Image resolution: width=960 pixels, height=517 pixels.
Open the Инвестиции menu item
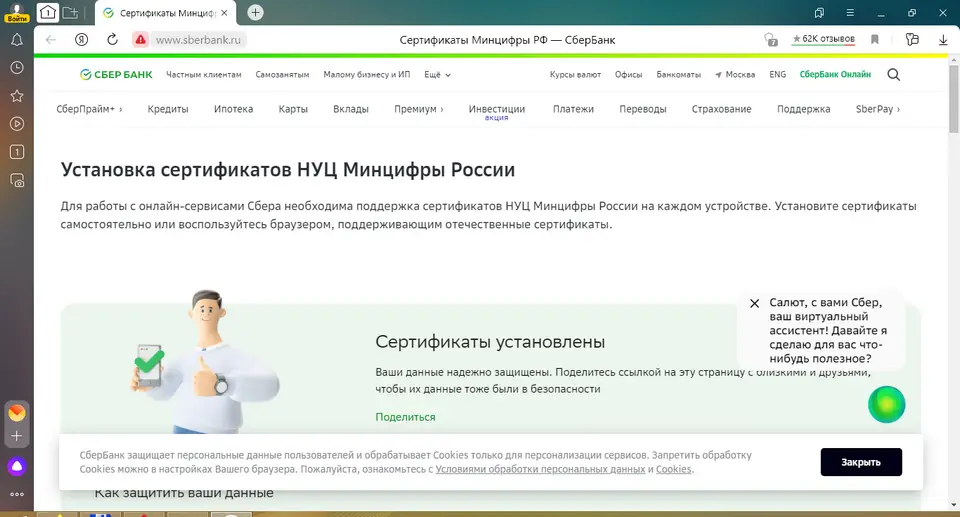497,109
